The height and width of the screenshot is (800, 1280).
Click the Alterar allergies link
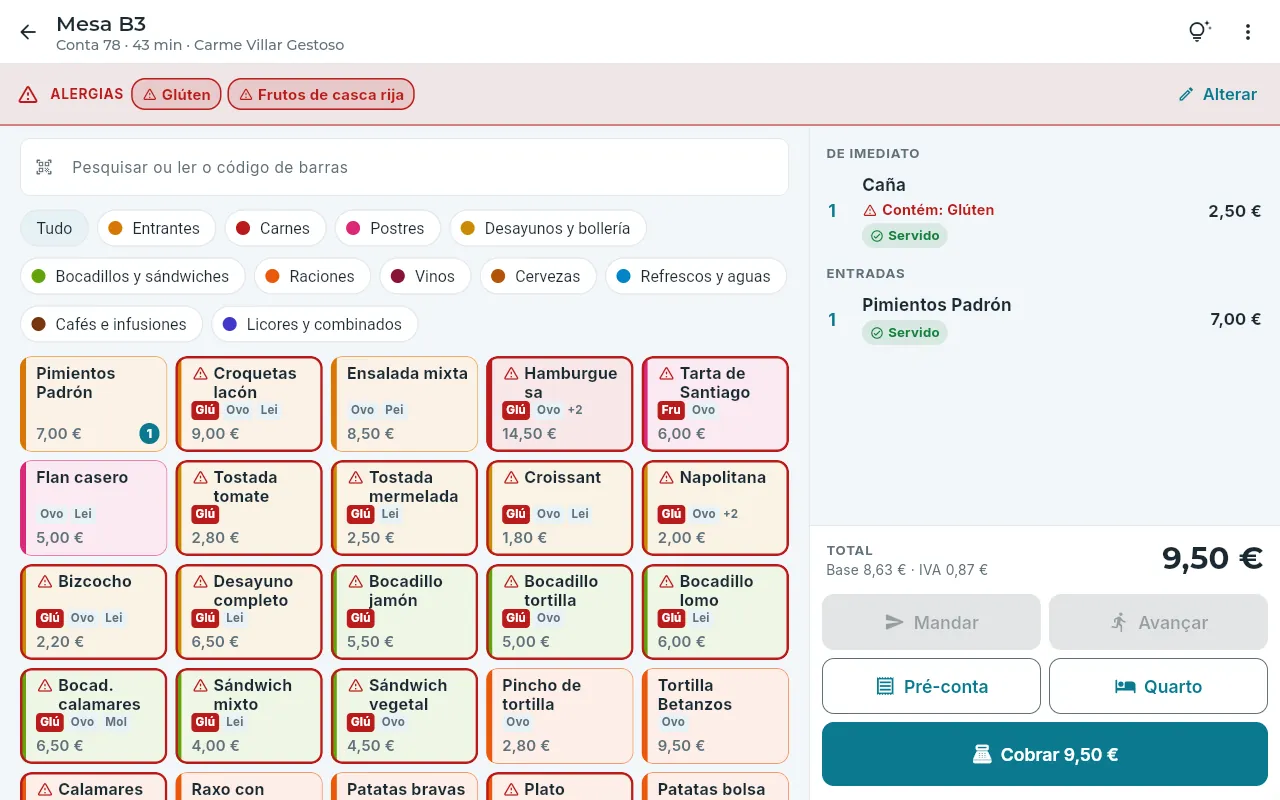pos(1217,94)
